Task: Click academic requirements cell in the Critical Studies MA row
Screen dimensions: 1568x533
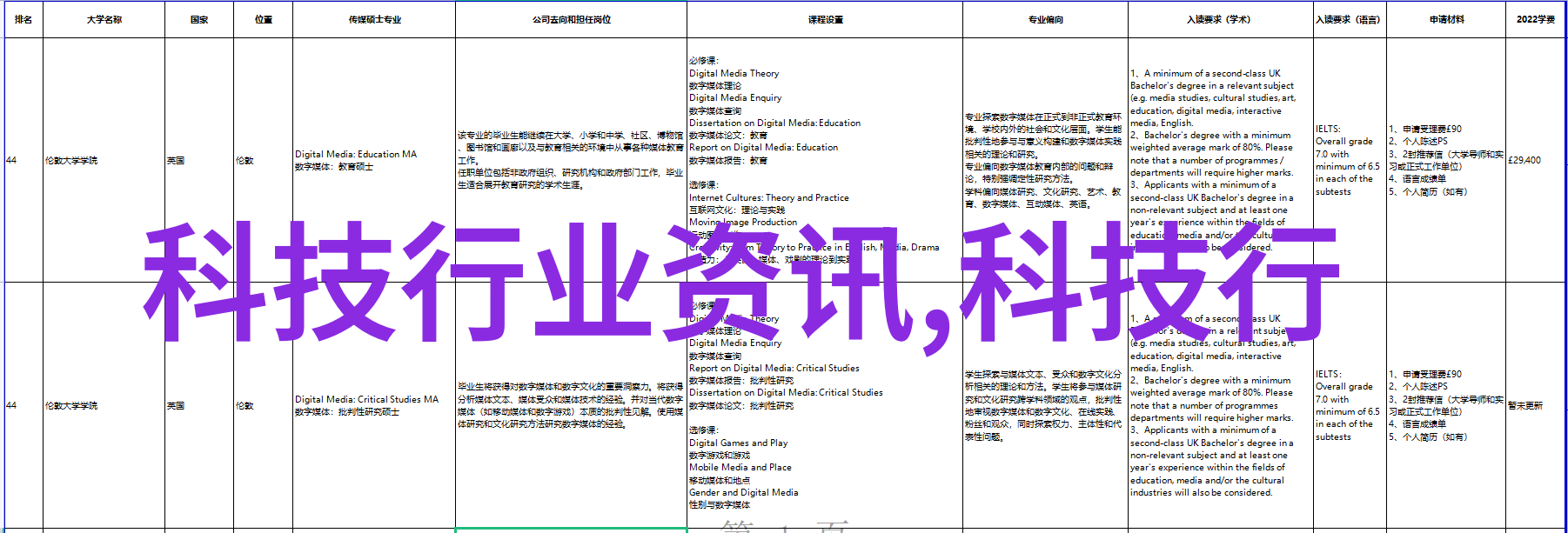Action: 1221,405
